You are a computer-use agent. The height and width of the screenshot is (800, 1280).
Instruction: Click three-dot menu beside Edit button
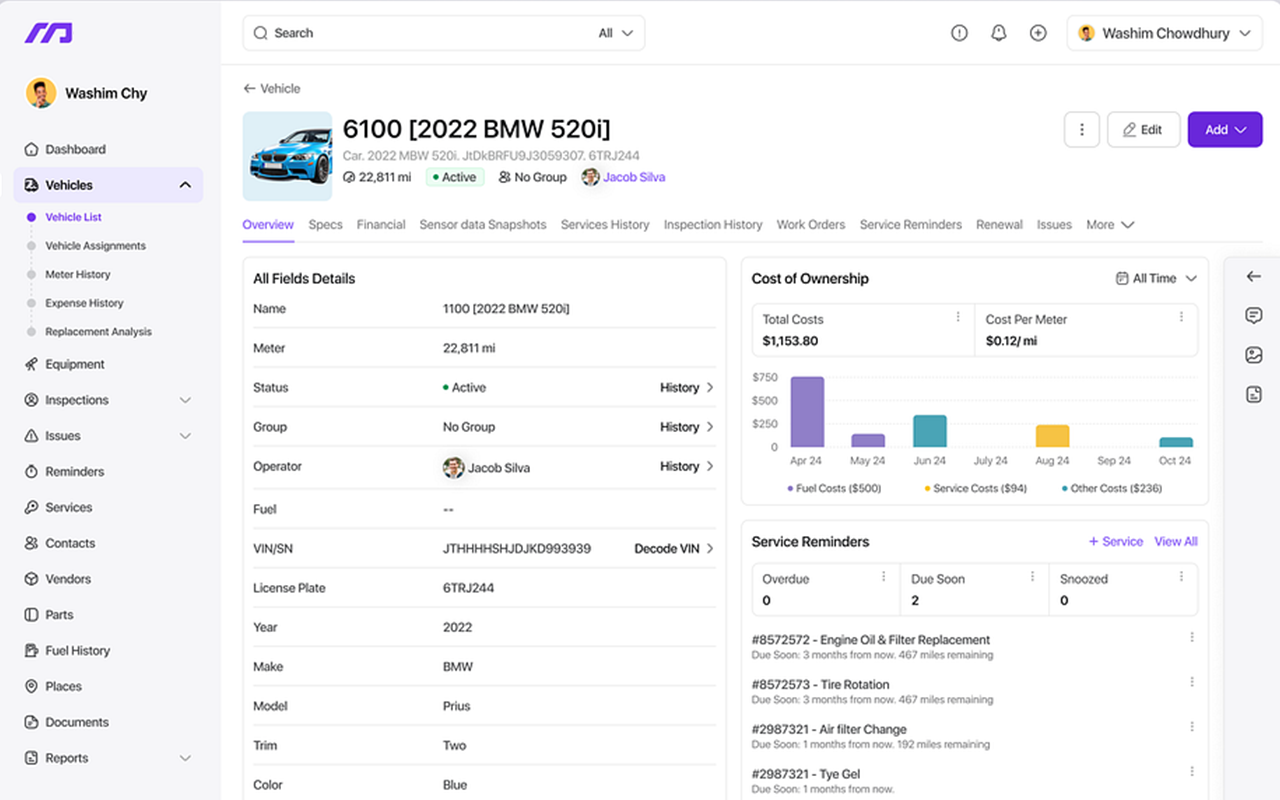[x=1082, y=130]
